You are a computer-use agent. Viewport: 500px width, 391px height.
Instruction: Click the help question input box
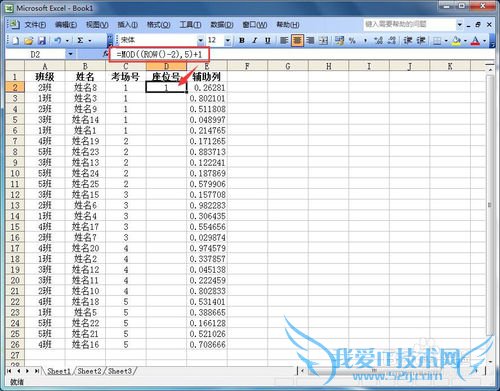click(x=410, y=24)
